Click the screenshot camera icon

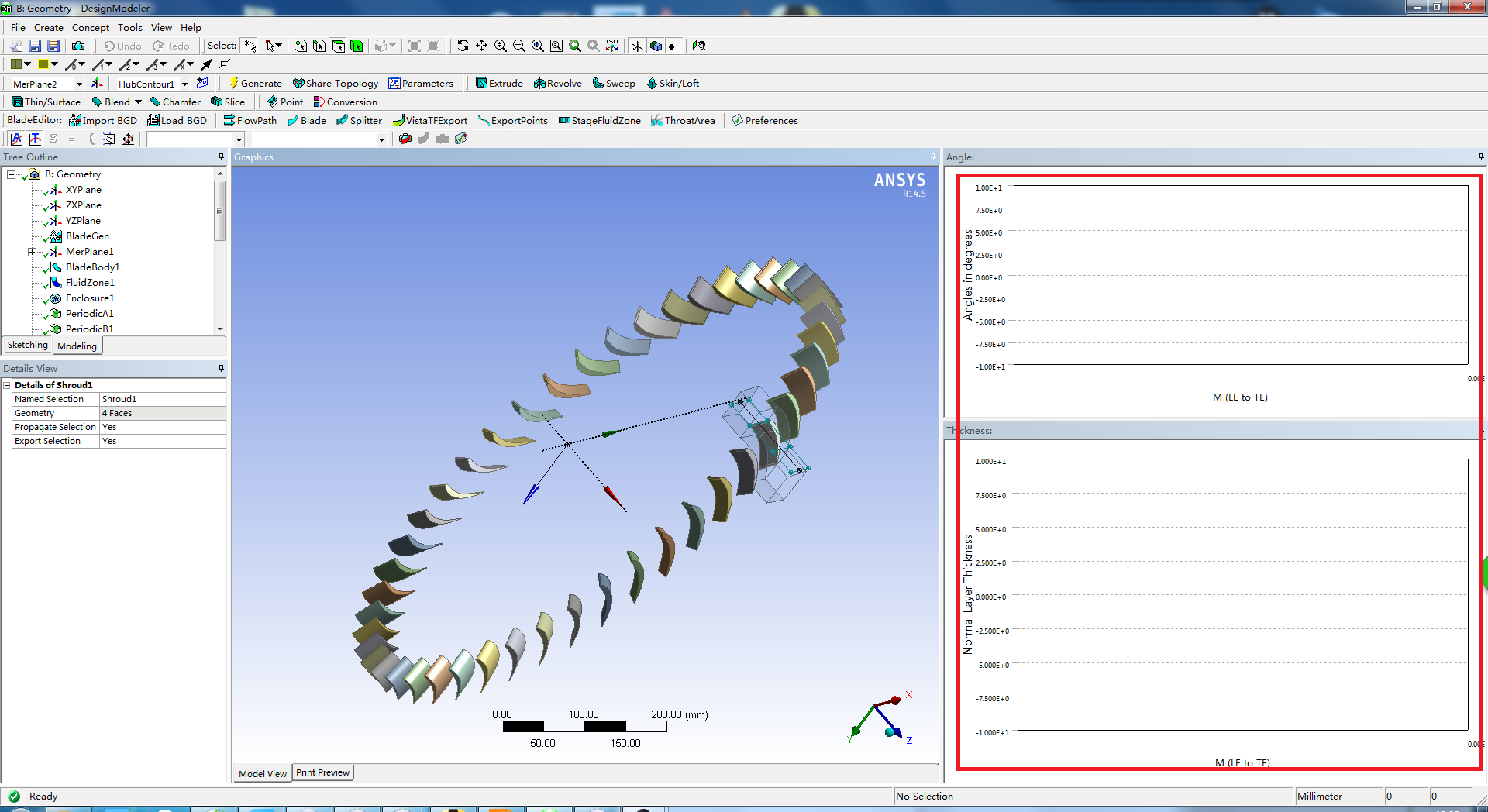click(78, 46)
